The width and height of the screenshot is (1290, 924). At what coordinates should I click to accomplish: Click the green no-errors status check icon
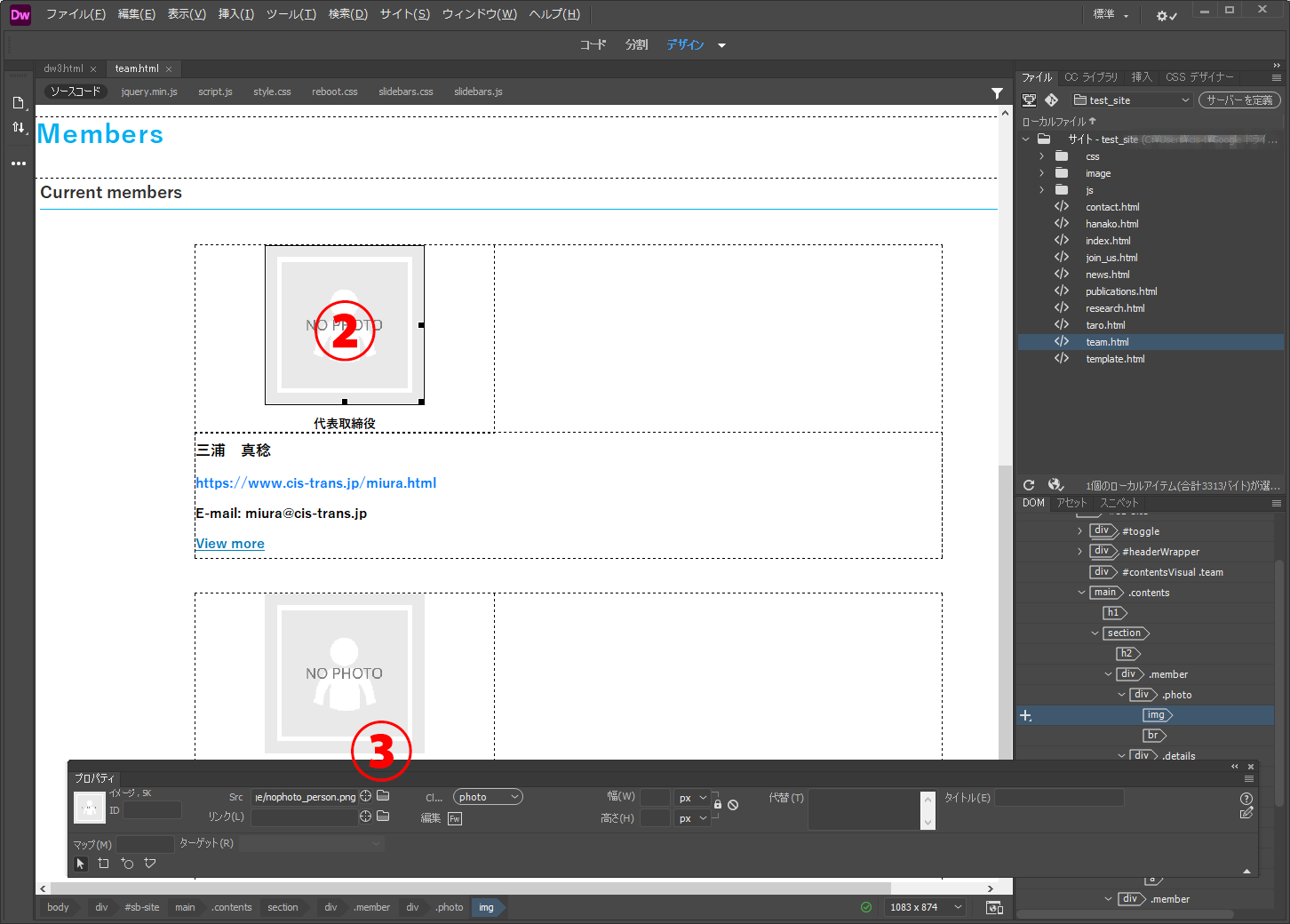click(866, 907)
